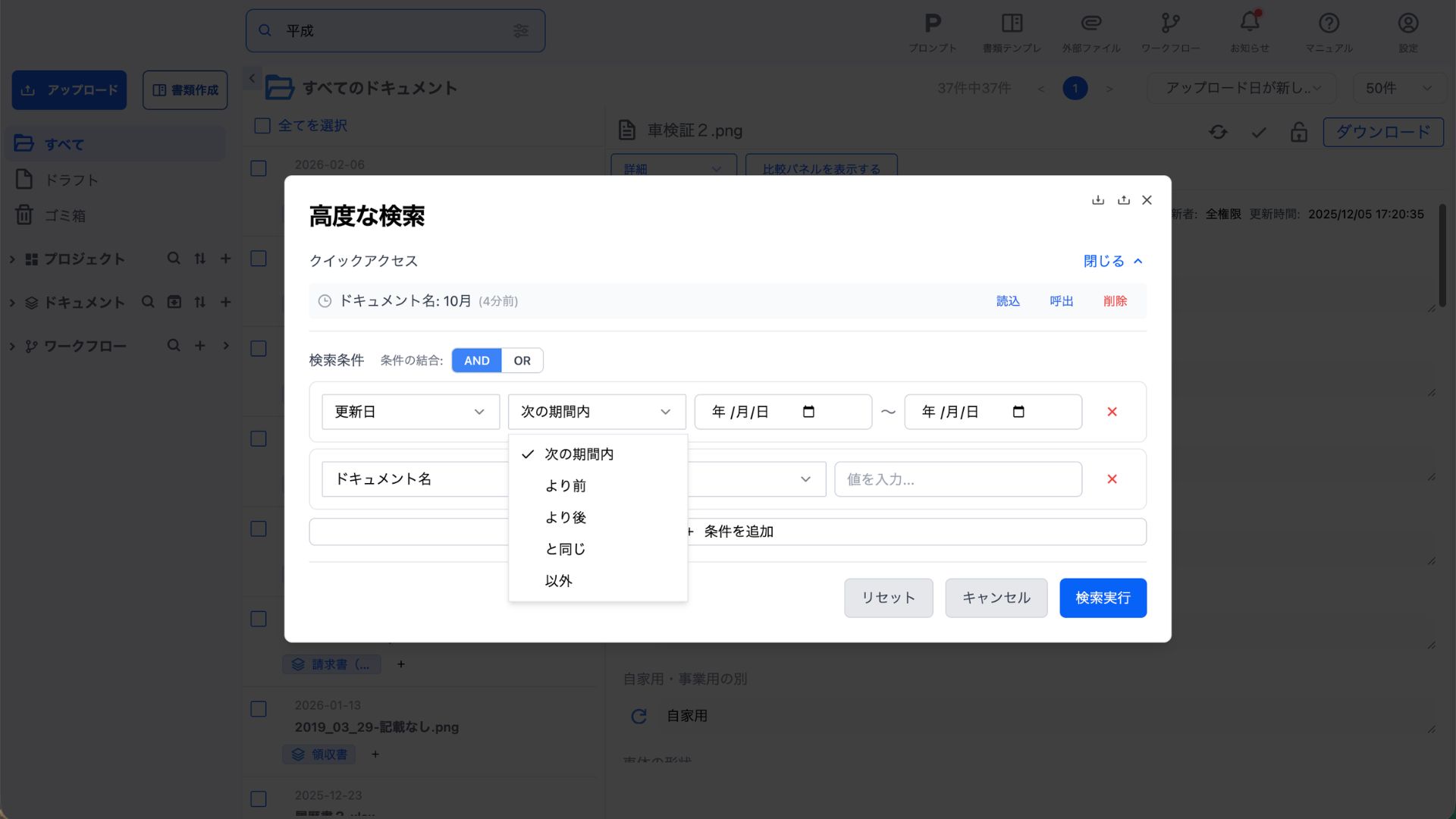
Task: Click the 検索実行 button
Action: [1103, 598]
